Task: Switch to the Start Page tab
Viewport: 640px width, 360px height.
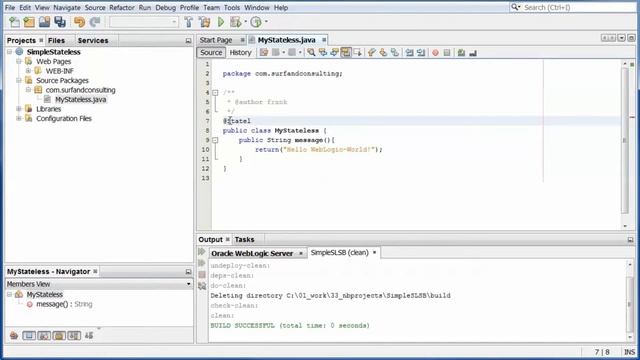Action: pyautogui.click(x=216, y=40)
